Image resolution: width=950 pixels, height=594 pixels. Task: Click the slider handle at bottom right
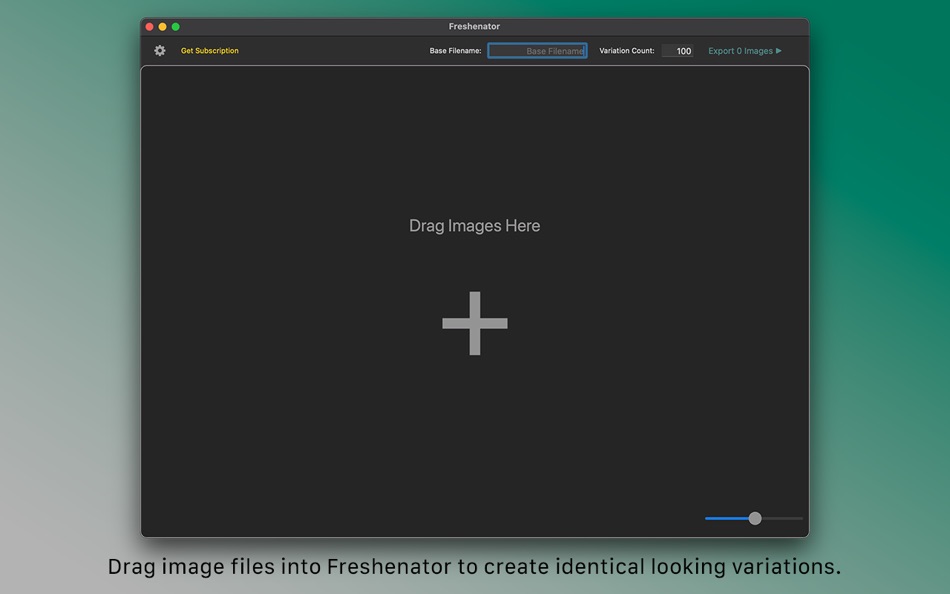tap(754, 518)
